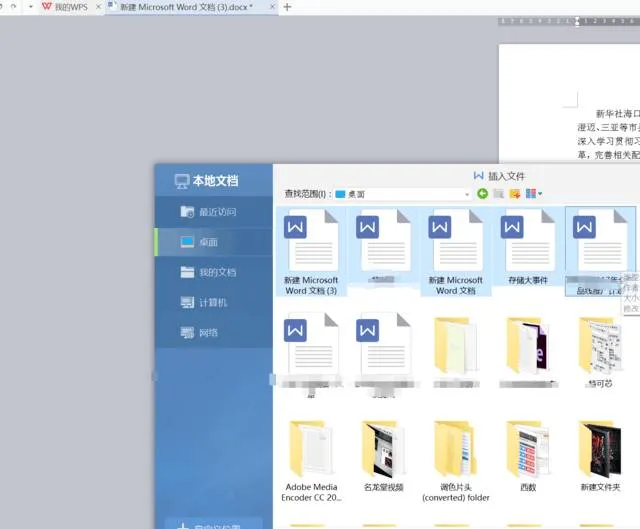The width and height of the screenshot is (640, 529).
Task: Expand the 查找范围 location dropdown
Action: (x=467, y=195)
